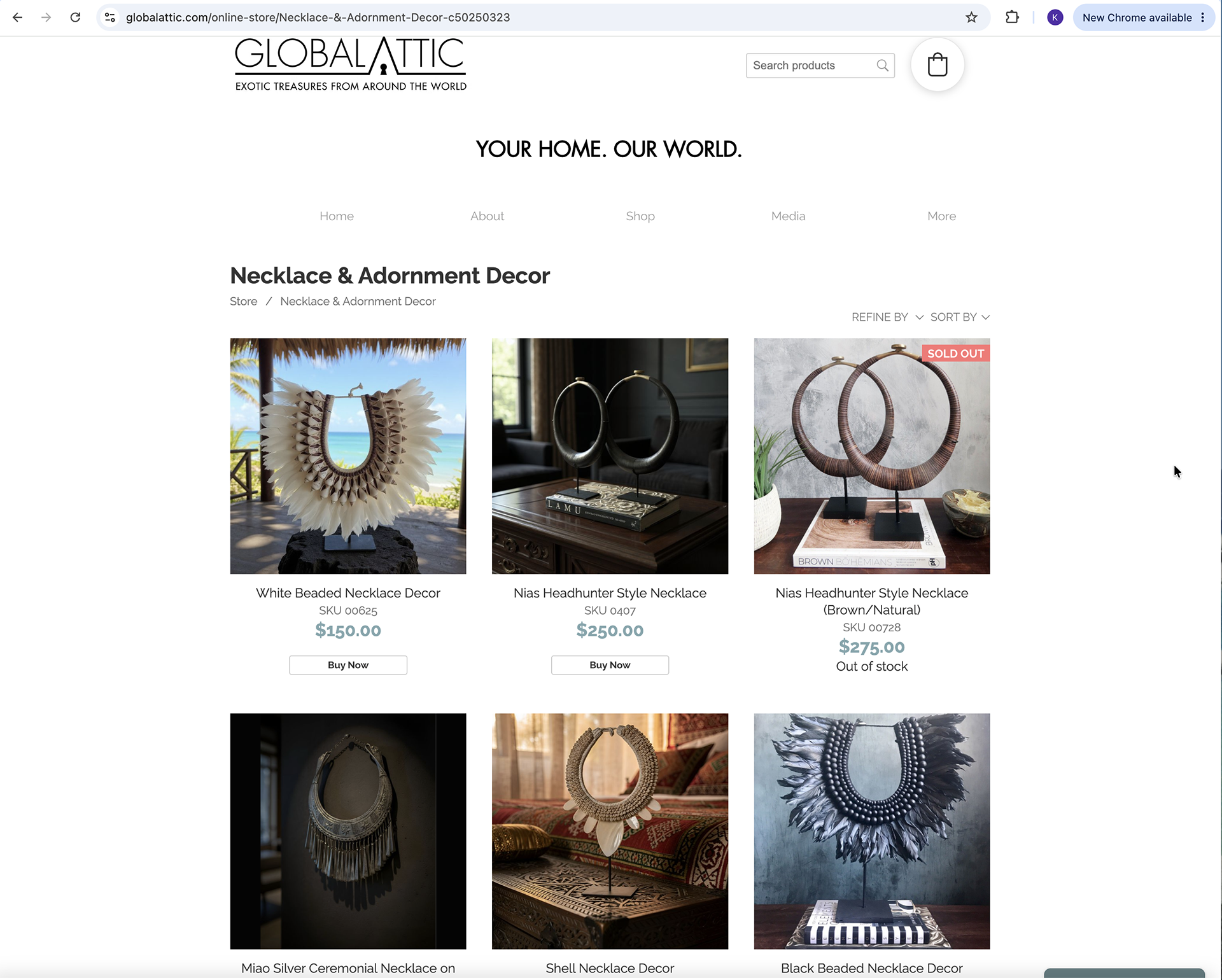Expand the More navigation menu
This screenshot has width=1222, height=980.
[x=941, y=216]
